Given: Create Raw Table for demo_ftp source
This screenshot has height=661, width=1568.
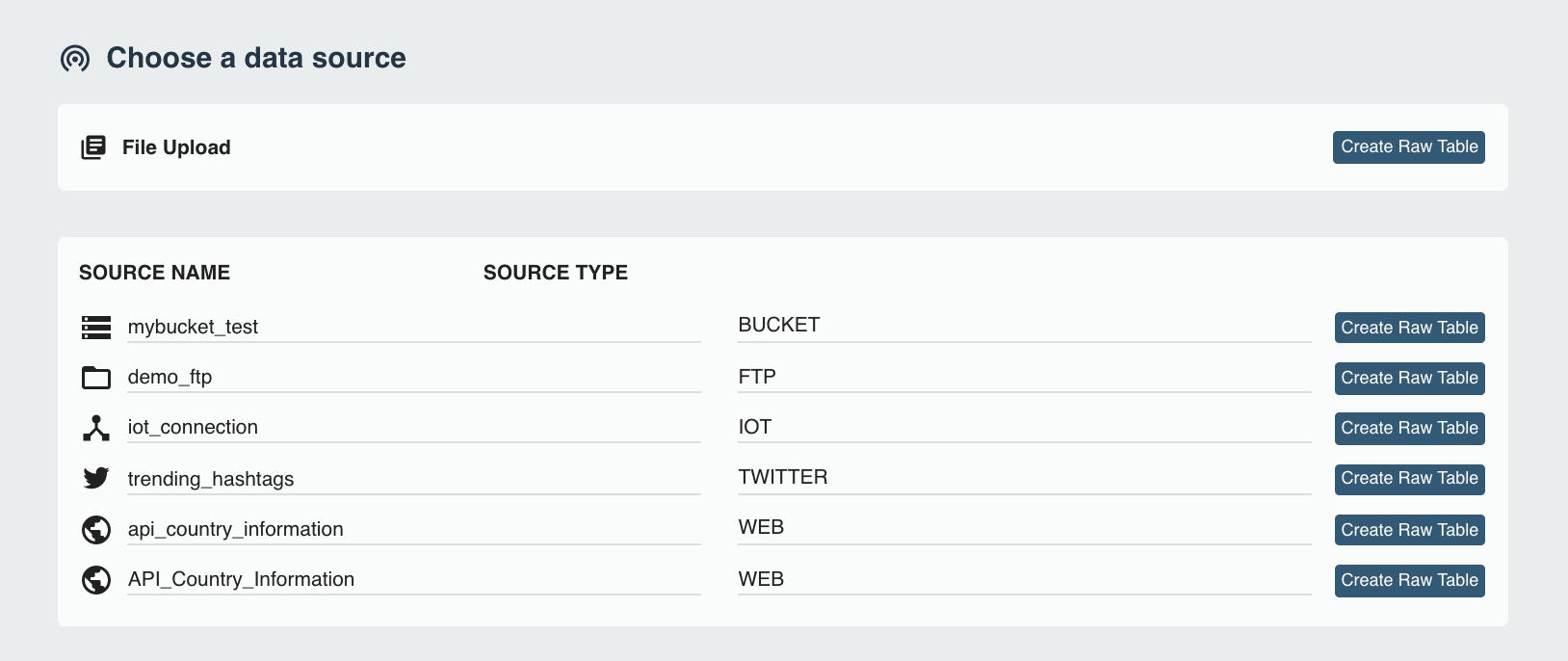Looking at the screenshot, I should 1409,378.
